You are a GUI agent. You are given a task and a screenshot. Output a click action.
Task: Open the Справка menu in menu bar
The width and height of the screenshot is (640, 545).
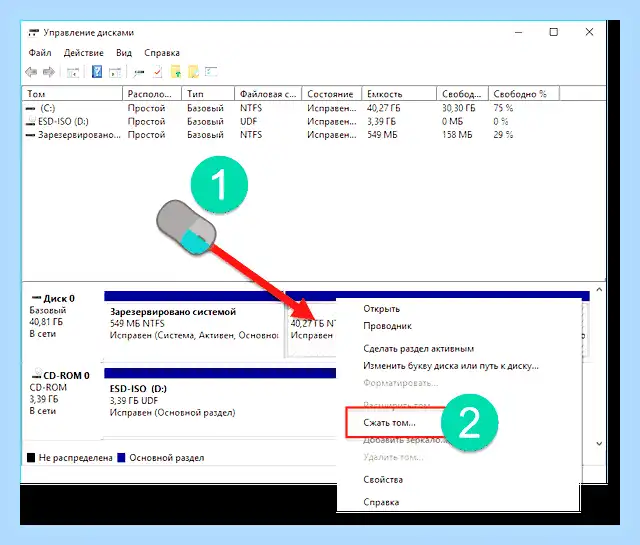(162, 53)
